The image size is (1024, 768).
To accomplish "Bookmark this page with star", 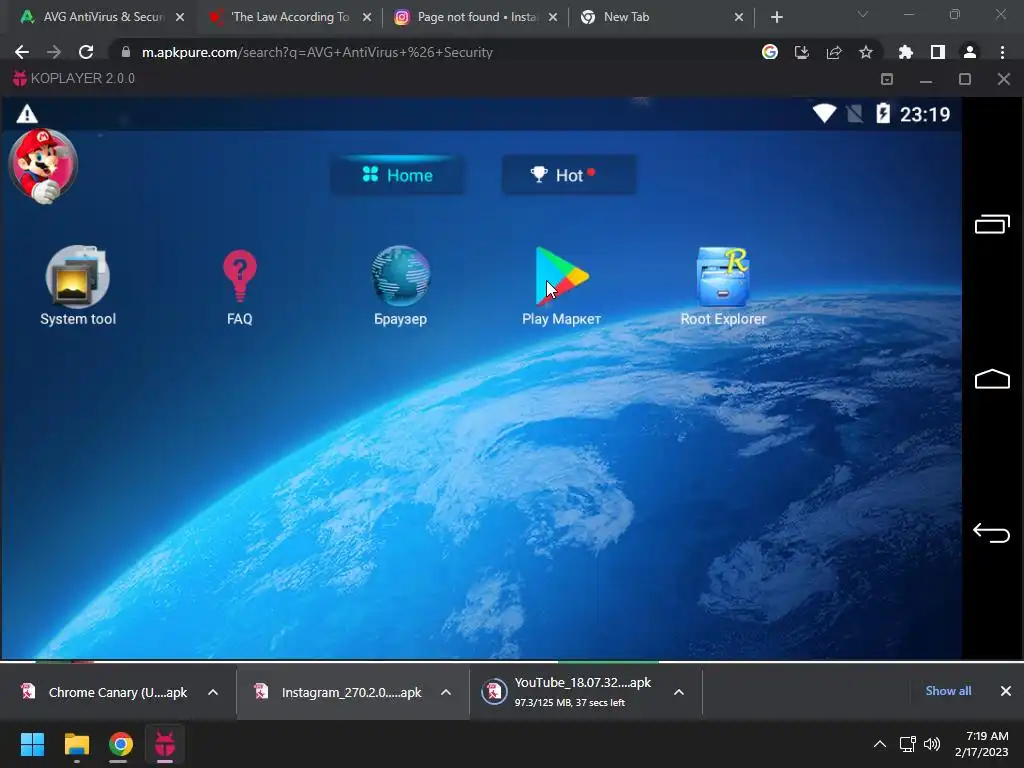I will tap(866, 52).
